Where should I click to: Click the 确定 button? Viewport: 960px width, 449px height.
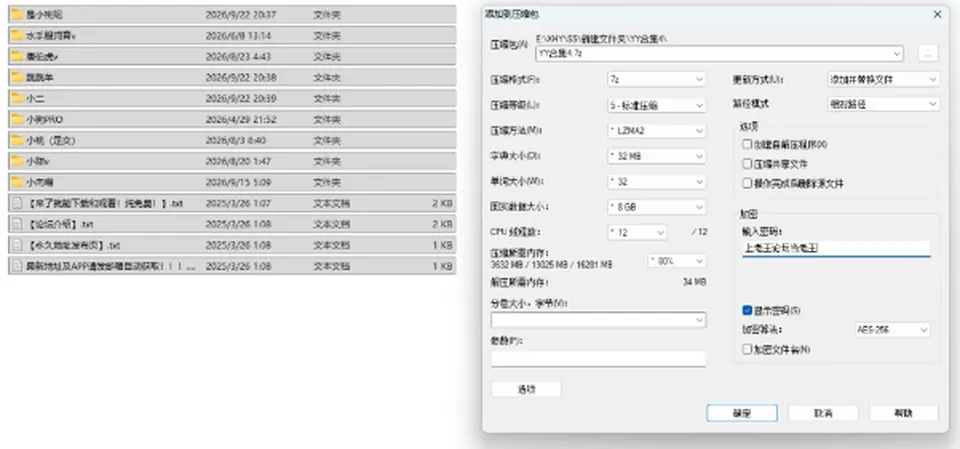coord(741,413)
